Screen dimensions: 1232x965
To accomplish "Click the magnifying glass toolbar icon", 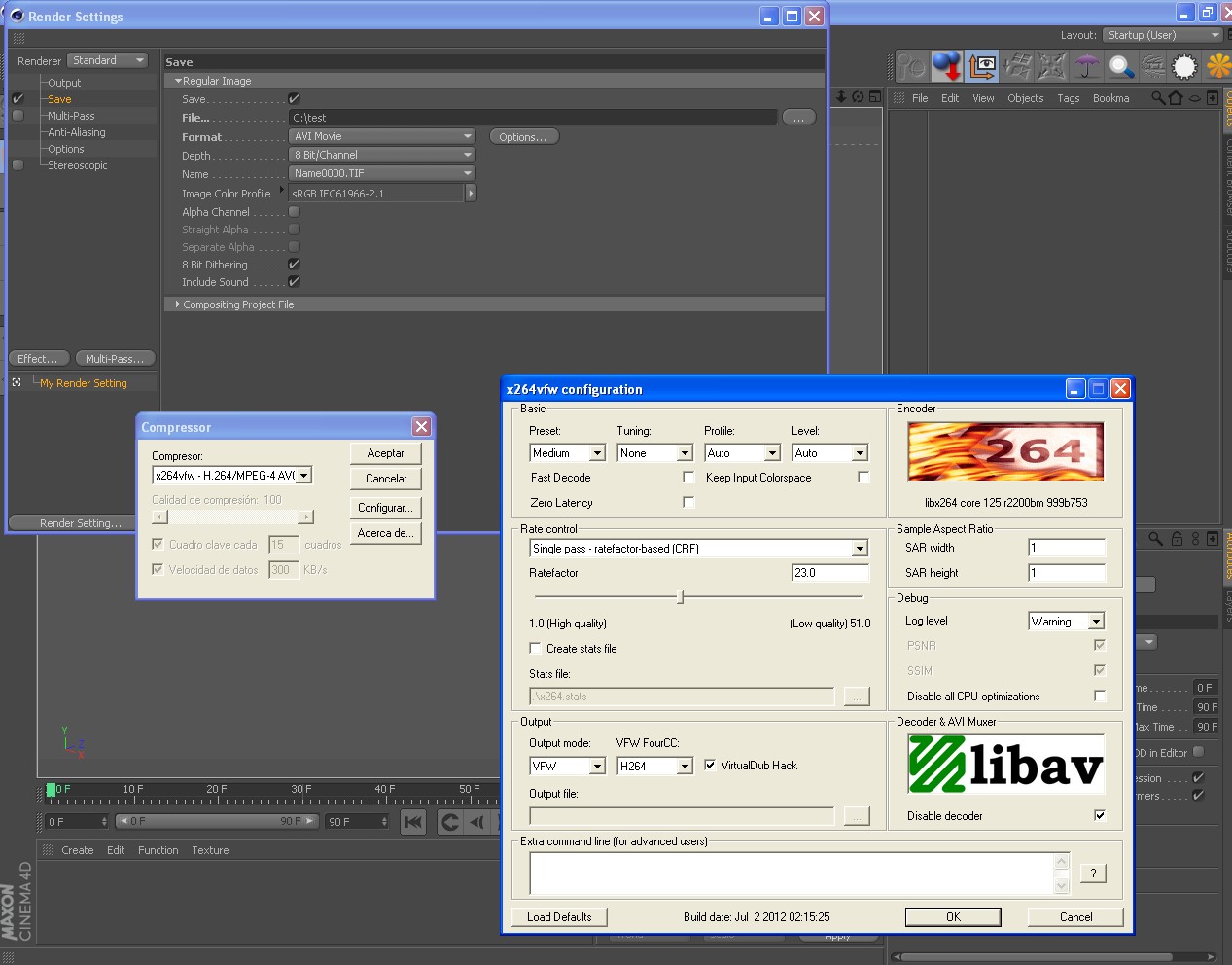I will pos(1121,66).
